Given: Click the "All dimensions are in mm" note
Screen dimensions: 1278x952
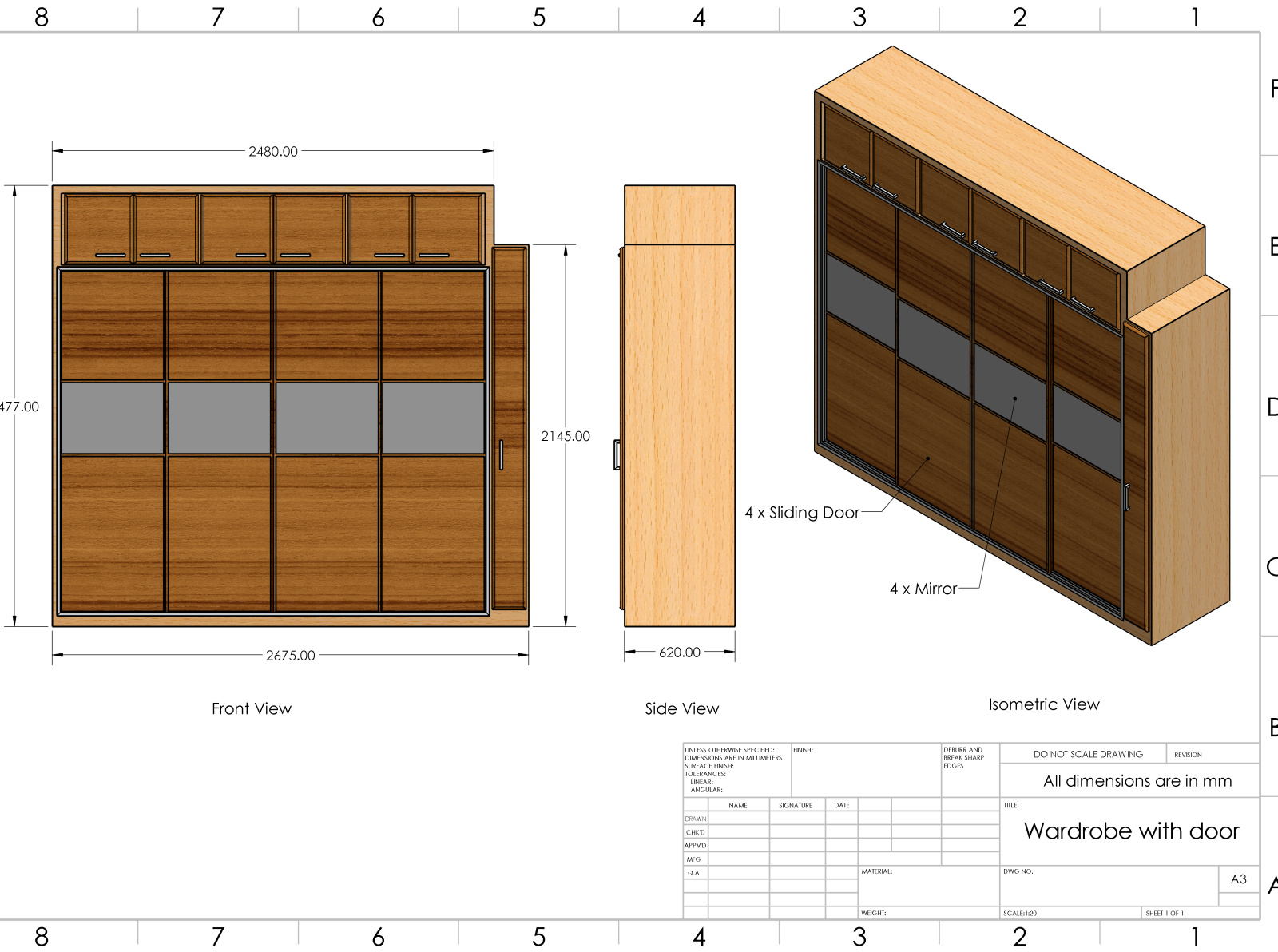Looking at the screenshot, I should tap(1136, 781).
